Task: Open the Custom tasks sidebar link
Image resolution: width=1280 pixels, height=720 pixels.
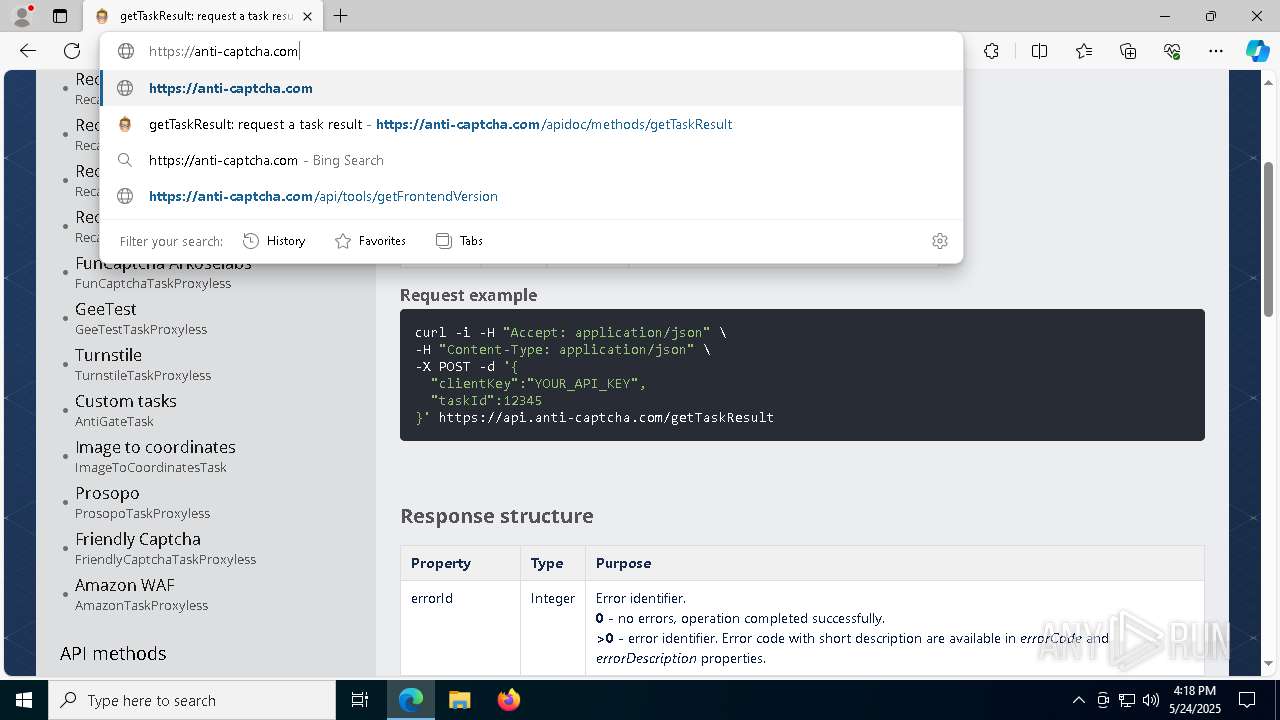Action: point(126,401)
